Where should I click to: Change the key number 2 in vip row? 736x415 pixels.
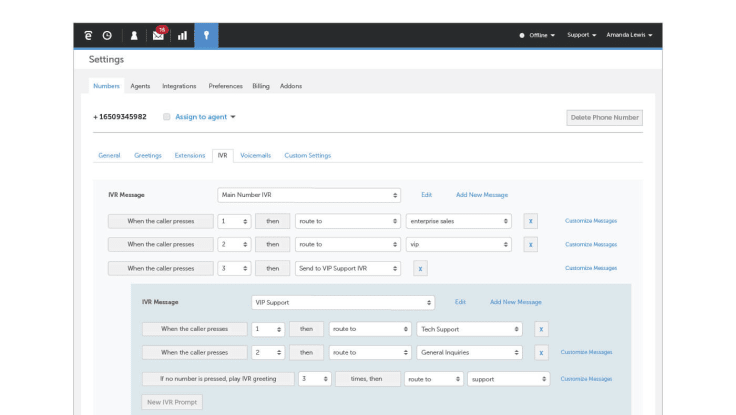(x=234, y=245)
